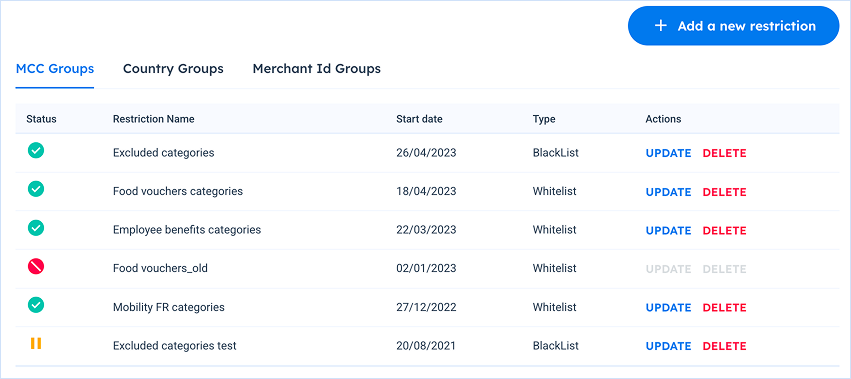
Task: Delete Food vouchers categories restriction
Action: point(725,192)
